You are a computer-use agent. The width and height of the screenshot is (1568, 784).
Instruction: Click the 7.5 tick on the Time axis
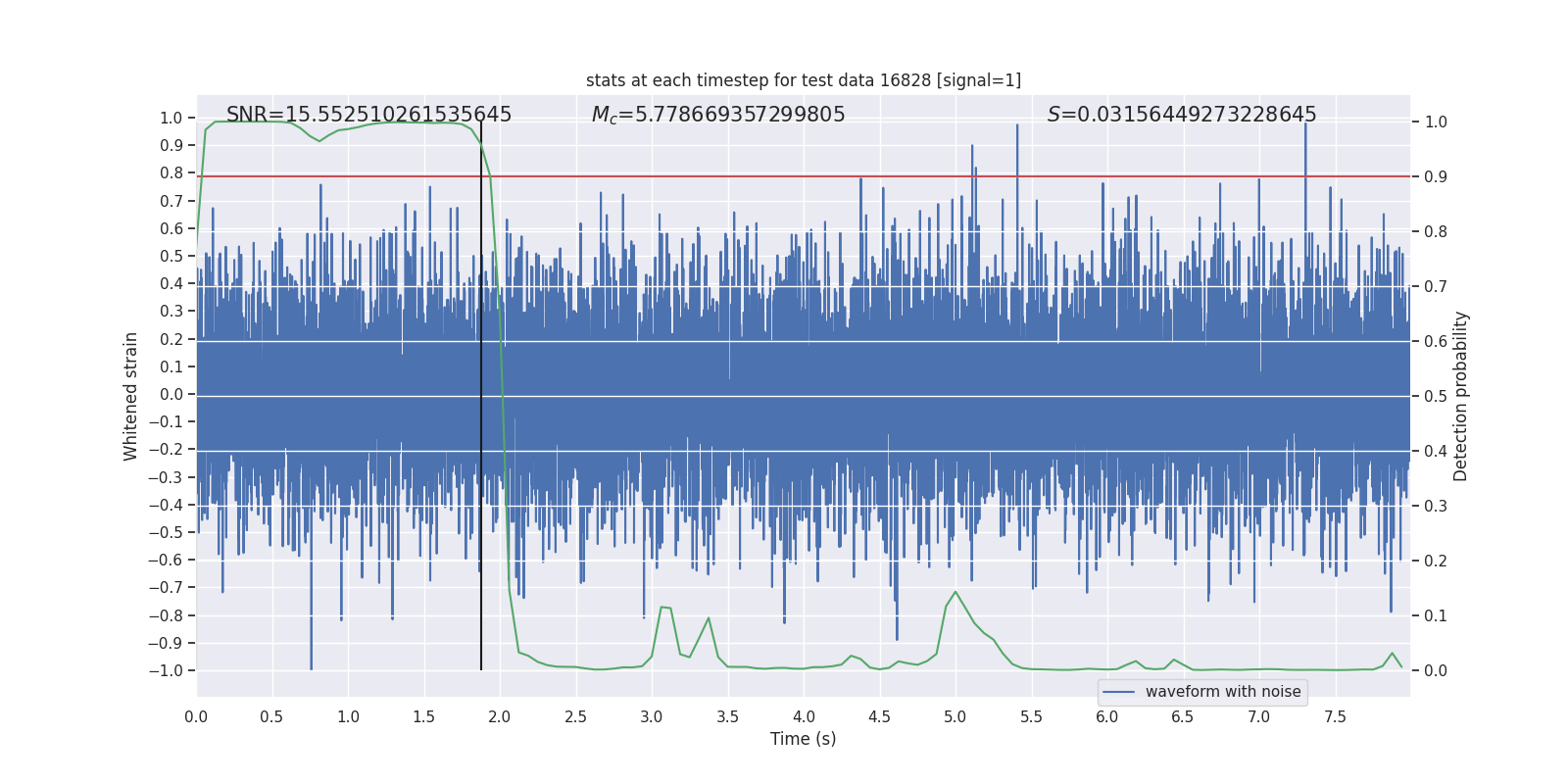pyautogui.click(x=1335, y=716)
